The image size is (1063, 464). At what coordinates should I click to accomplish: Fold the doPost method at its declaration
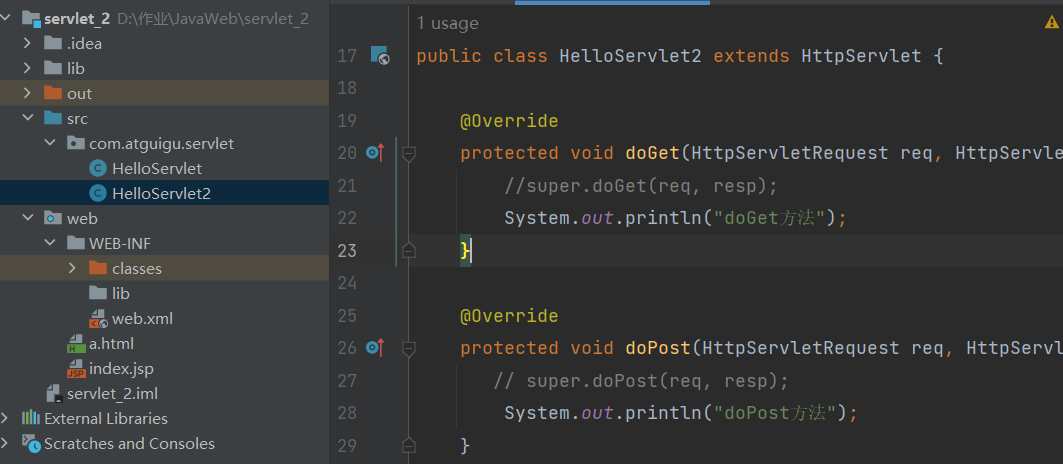[x=408, y=348]
